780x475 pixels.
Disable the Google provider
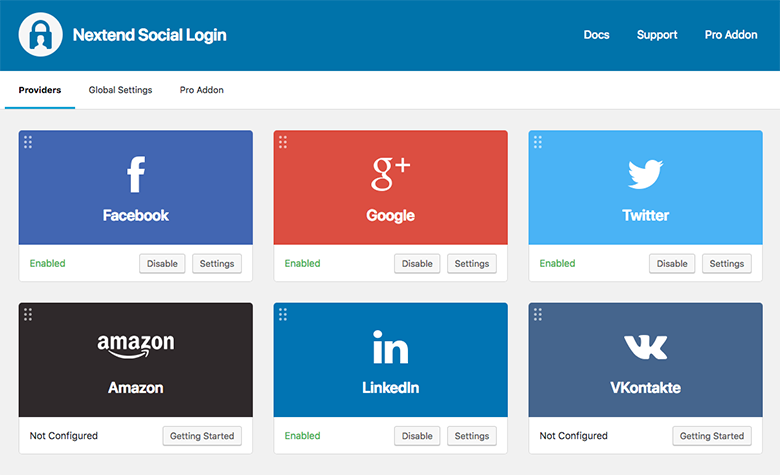point(417,264)
